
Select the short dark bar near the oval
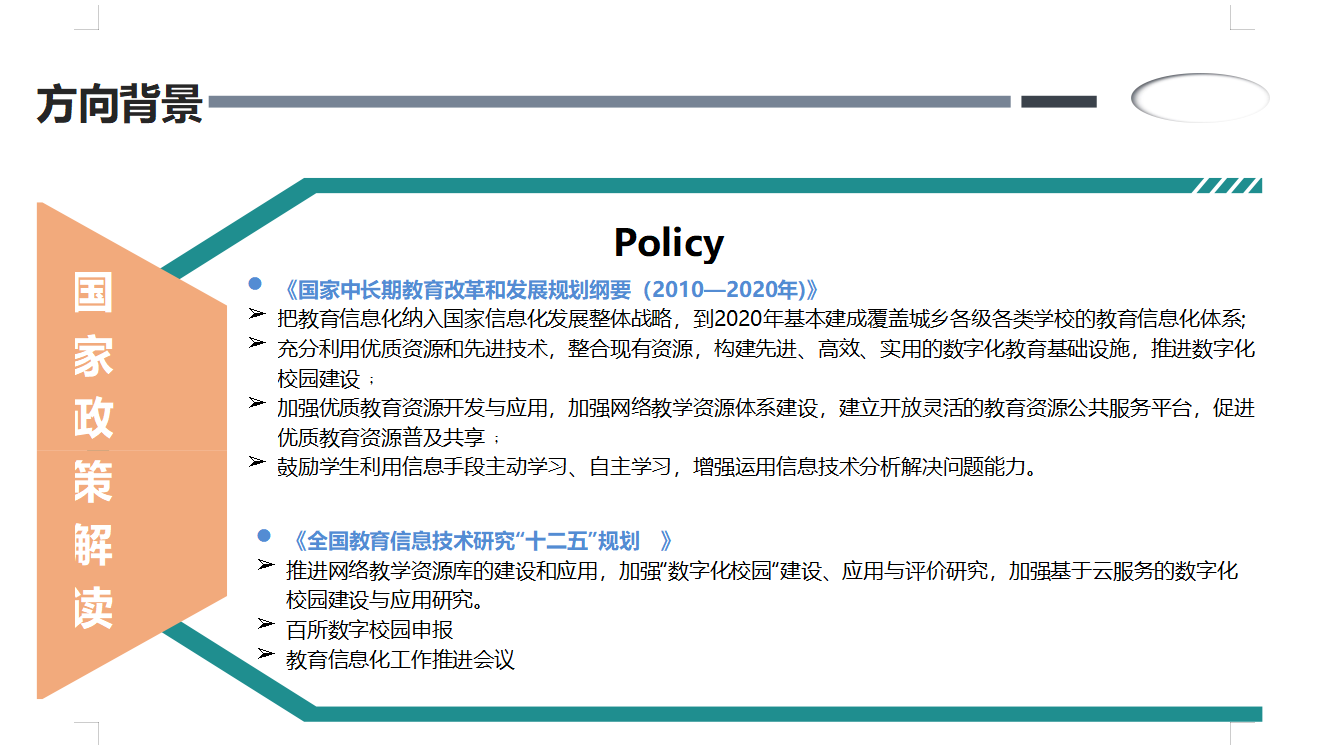1058,101
